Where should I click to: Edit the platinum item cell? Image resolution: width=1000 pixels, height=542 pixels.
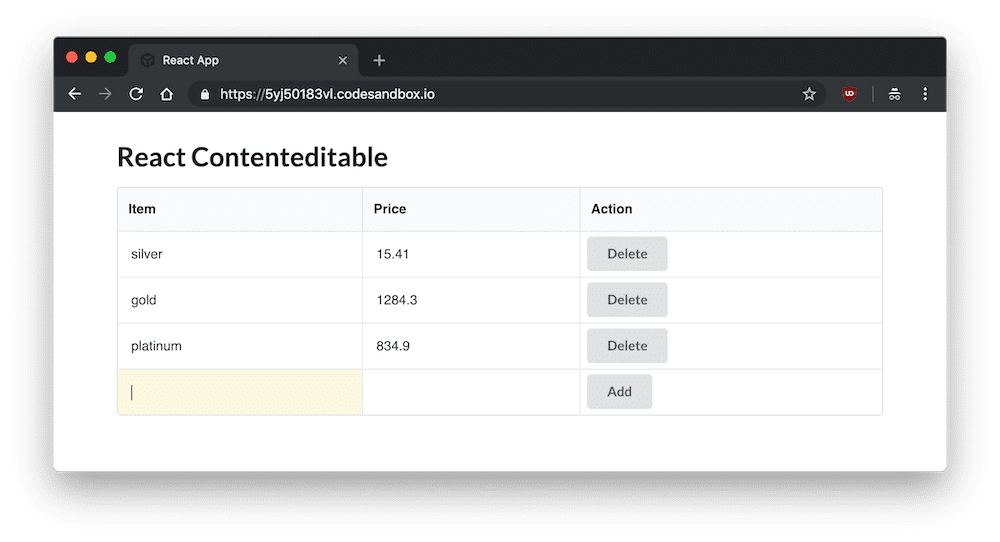[240, 346]
